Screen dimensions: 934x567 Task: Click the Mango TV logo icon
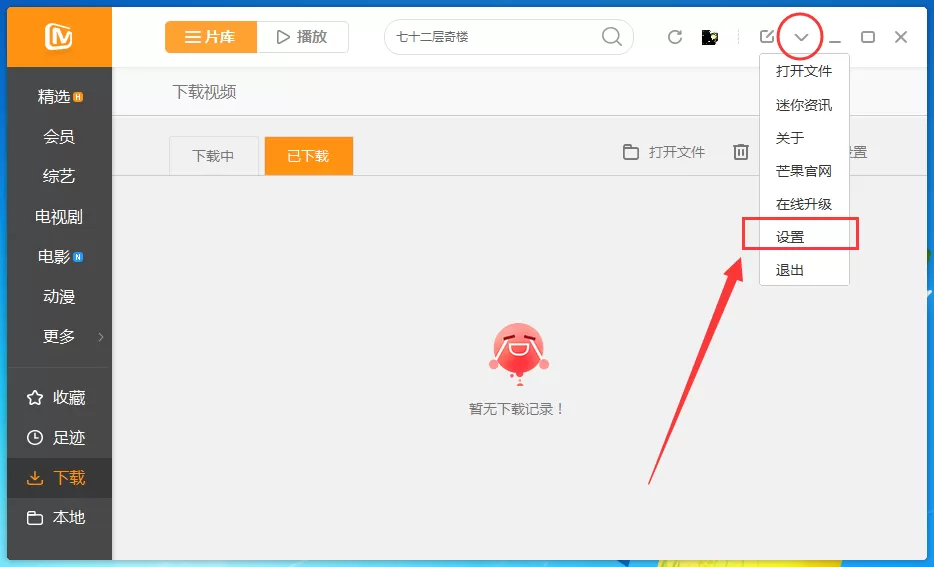click(58, 37)
